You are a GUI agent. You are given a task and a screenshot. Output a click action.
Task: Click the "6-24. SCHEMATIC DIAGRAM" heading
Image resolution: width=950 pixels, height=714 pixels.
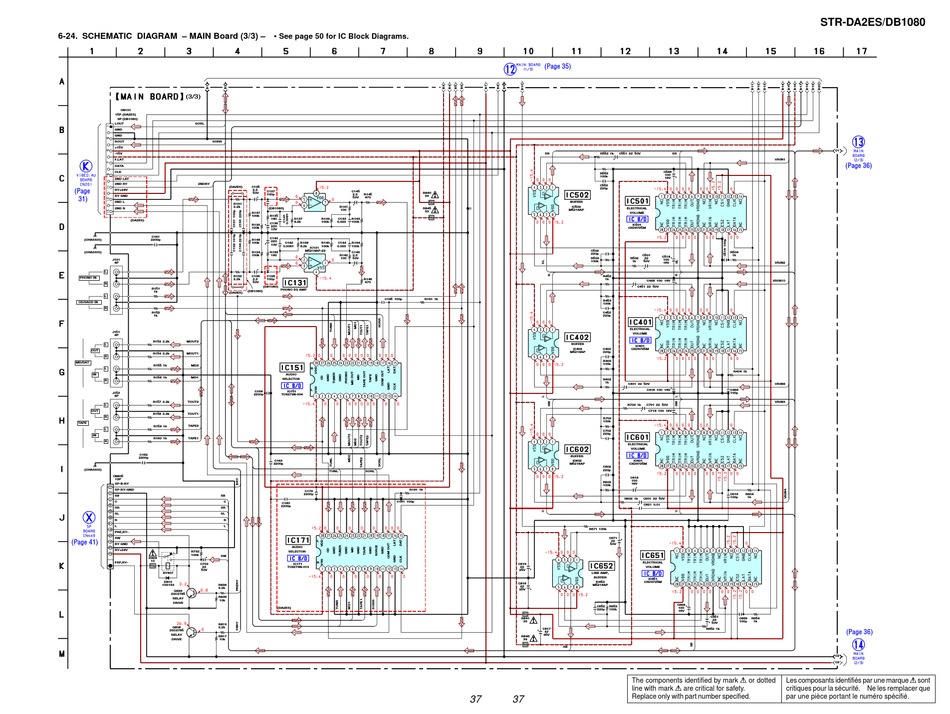(x=118, y=36)
